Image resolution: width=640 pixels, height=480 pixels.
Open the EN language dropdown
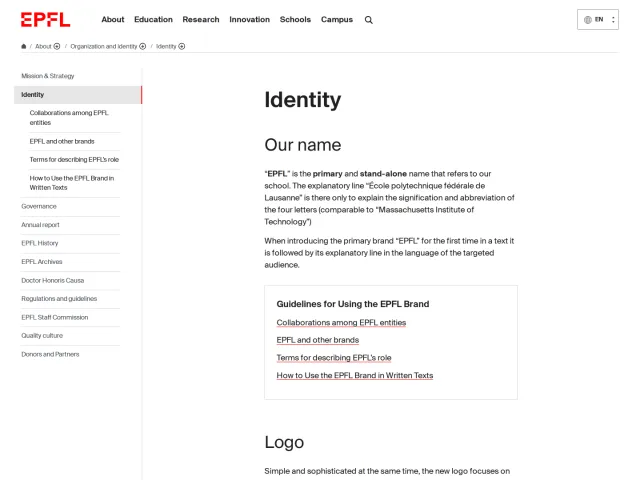[598, 20]
